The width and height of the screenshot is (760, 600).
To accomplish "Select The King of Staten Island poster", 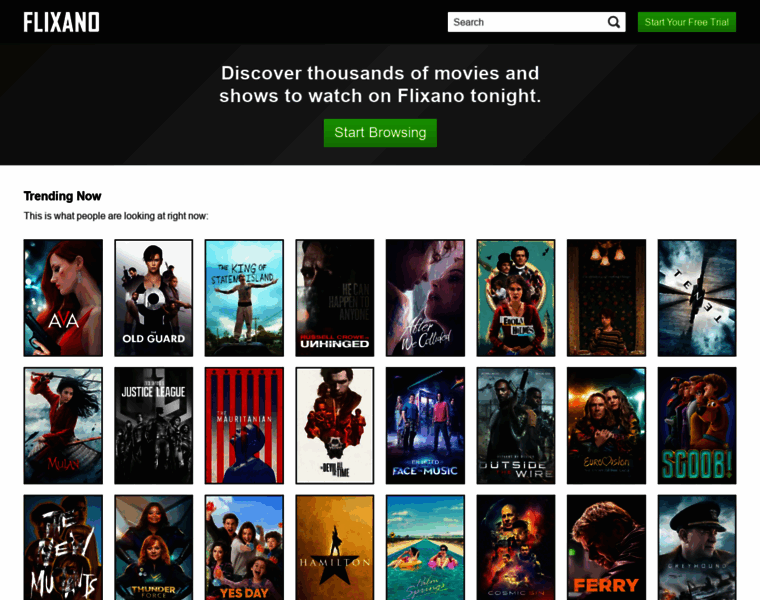I will coord(244,298).
